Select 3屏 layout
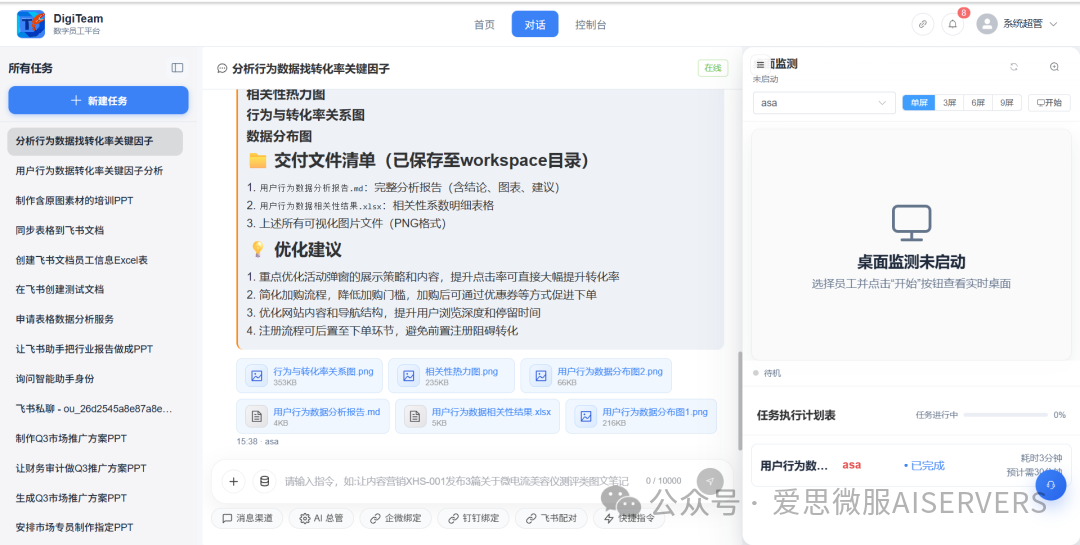 (x=949, y=103)
